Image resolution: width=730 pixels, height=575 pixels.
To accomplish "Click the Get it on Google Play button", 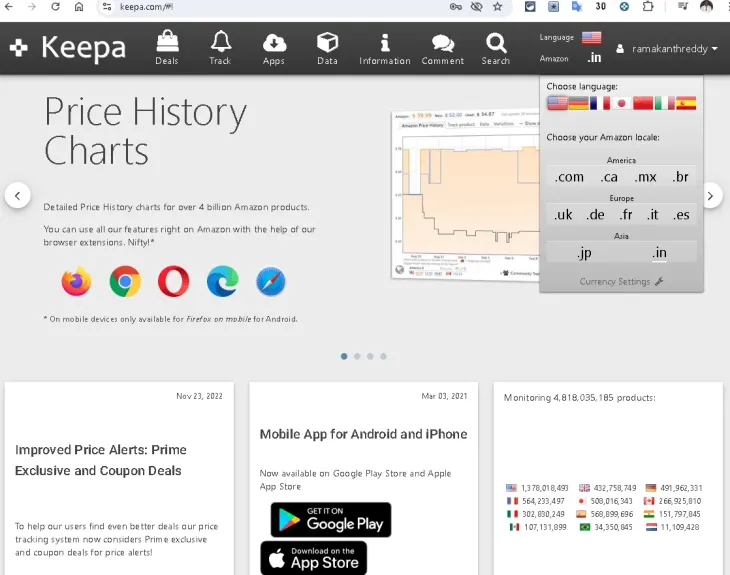I will 330,520.
